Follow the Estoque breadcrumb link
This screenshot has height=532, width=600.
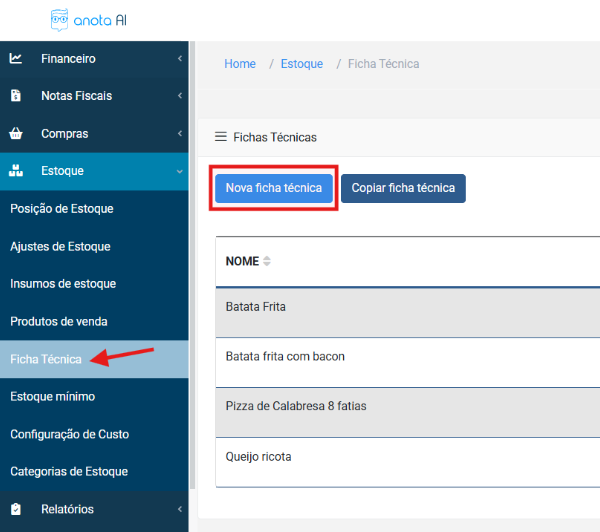pos(302,64)
